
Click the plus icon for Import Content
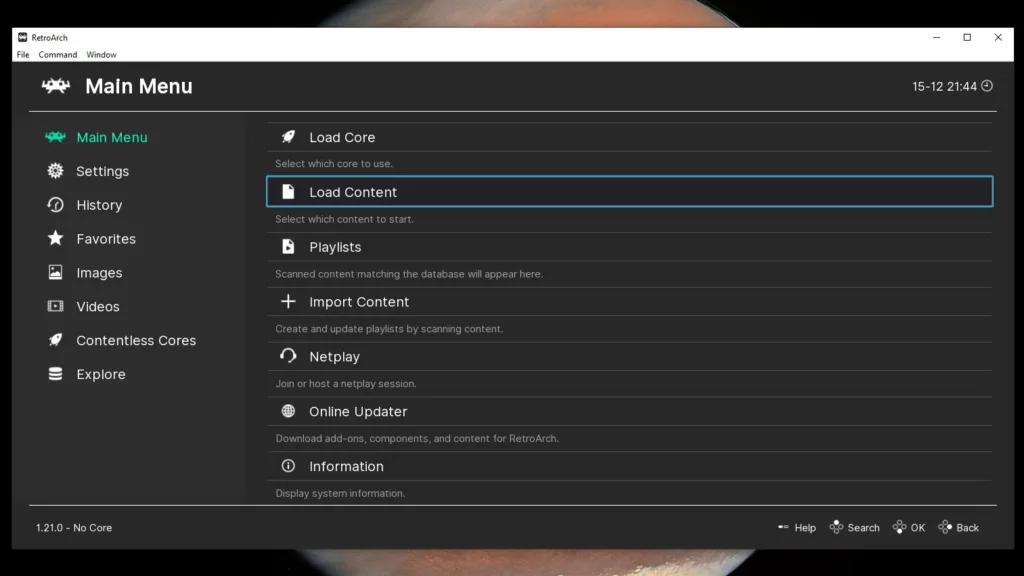click(x=288, y=302)
